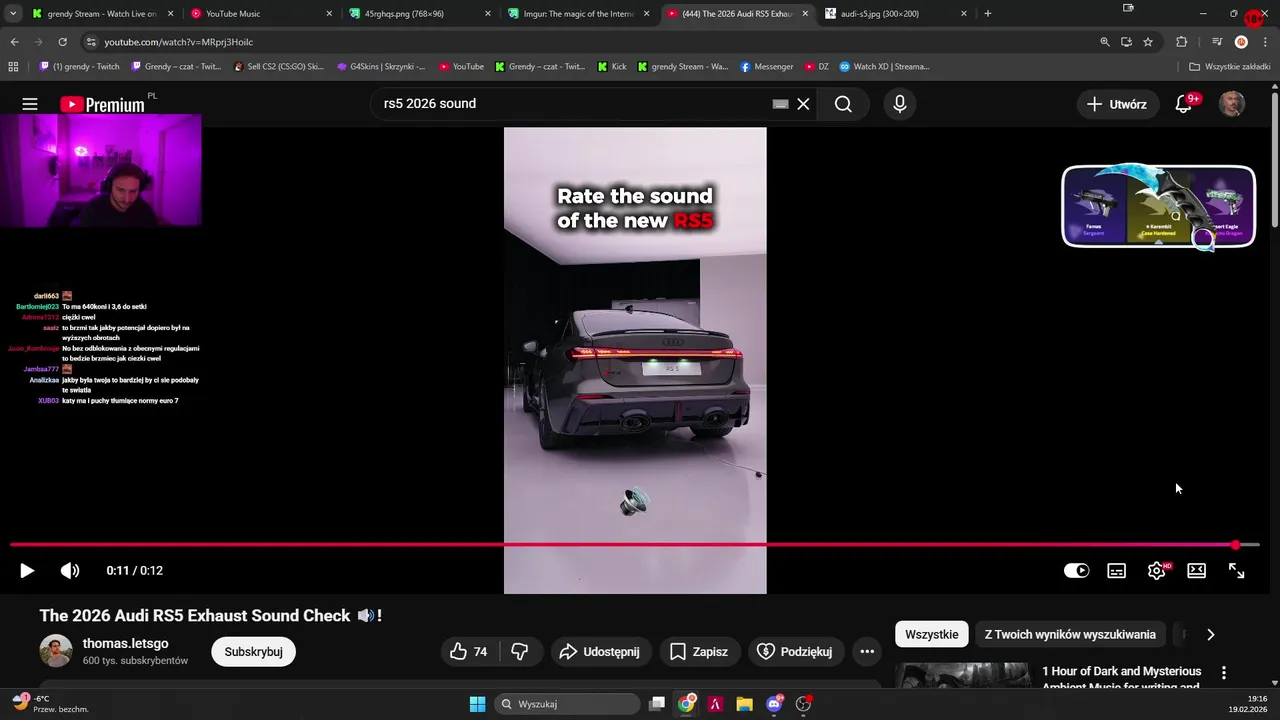Enter full screen mode
The image size is (1280, 720).
pyautogui.click(x=1237, y=571)
